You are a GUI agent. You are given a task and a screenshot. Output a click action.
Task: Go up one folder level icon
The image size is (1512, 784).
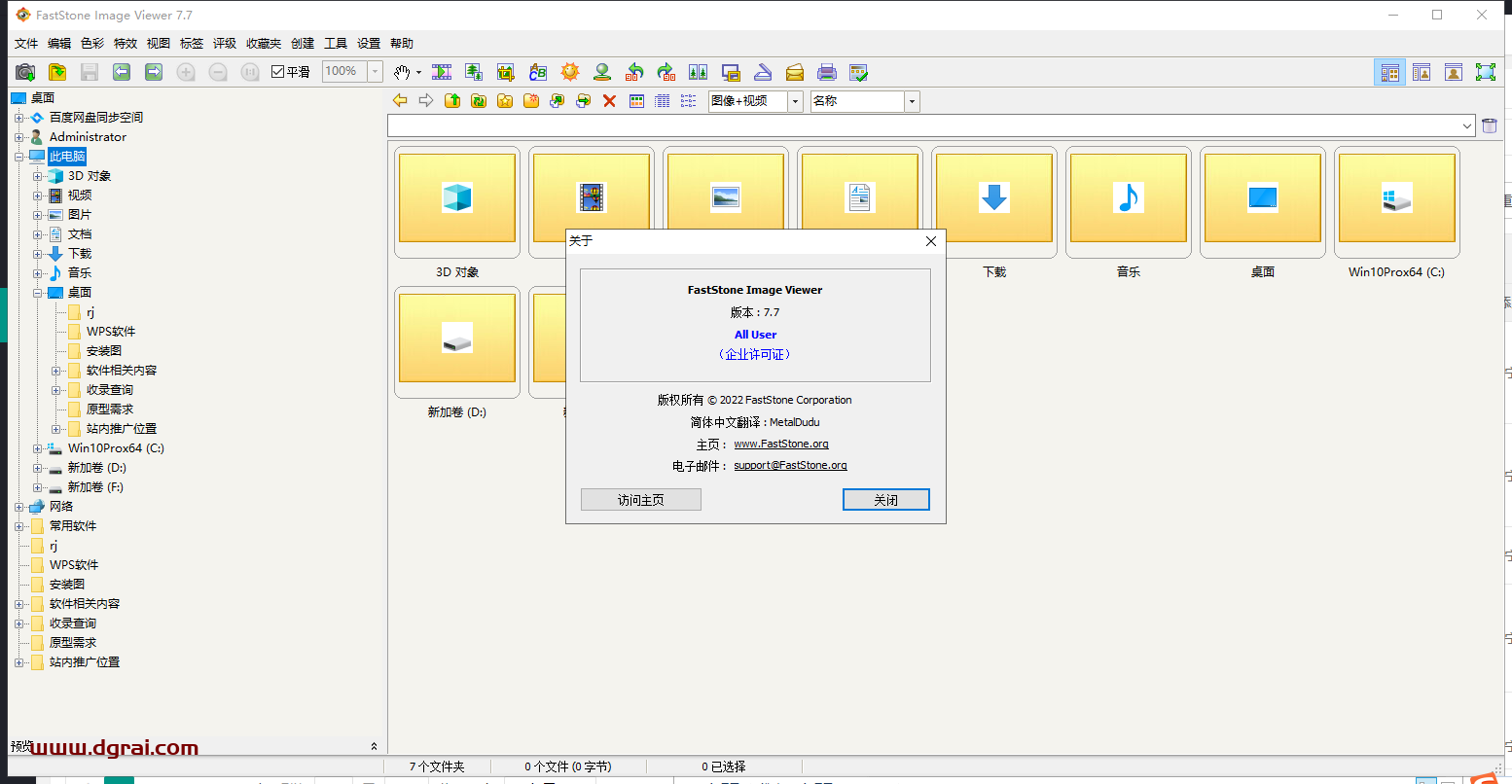[x=452, y=100]
